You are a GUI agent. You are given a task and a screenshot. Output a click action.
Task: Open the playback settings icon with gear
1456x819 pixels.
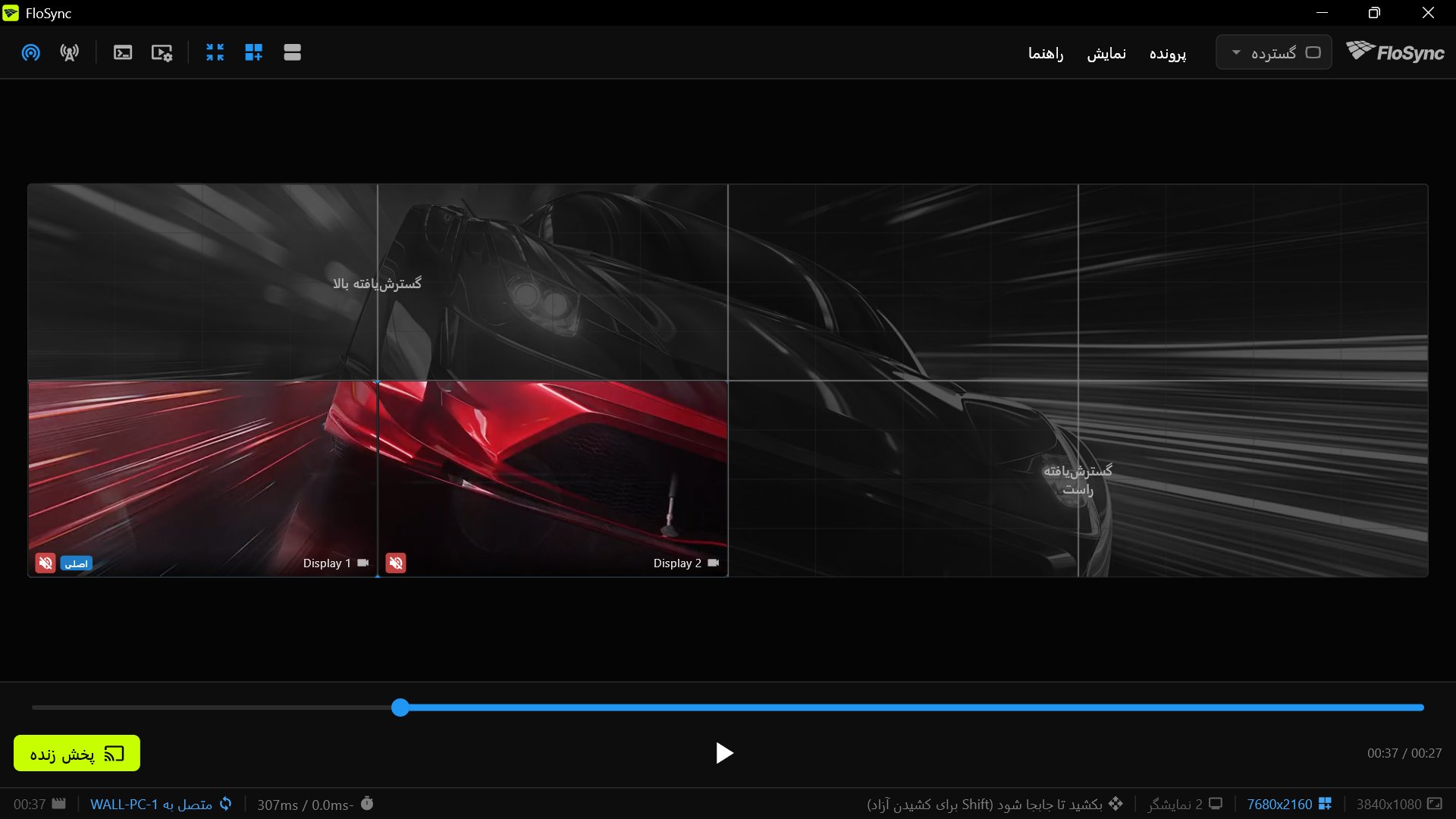point(162,52)
